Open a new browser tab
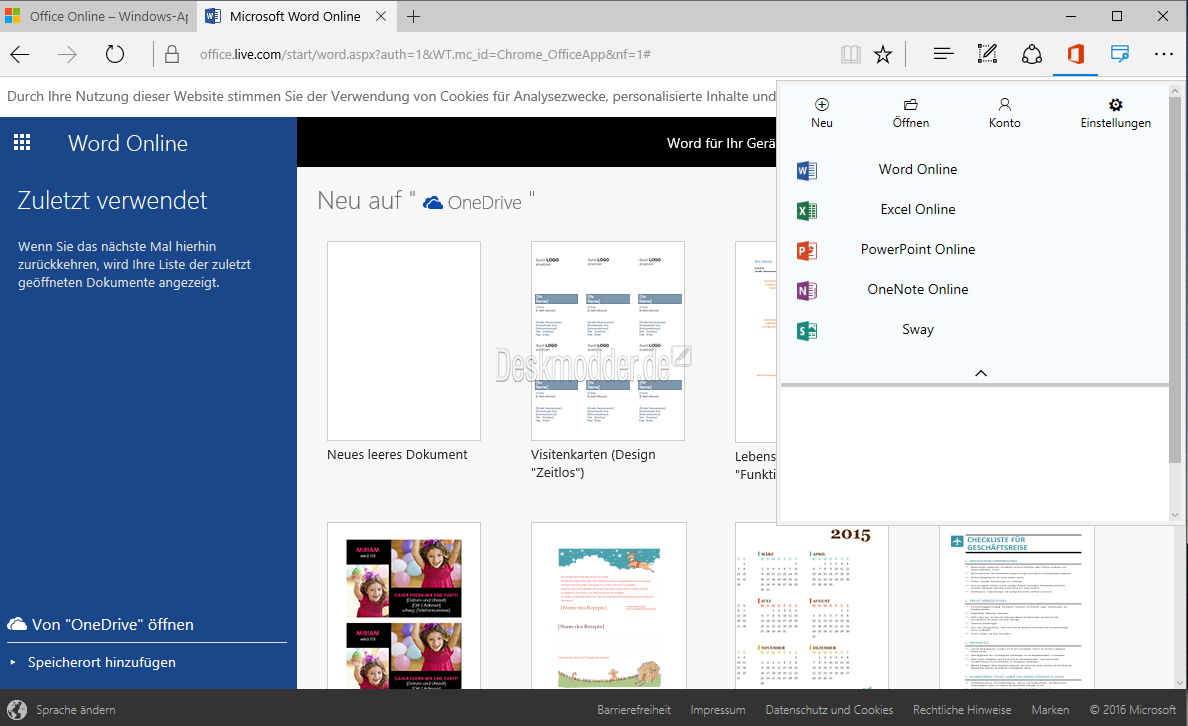This screenshot has width=1188, height=726. [413, 16]
